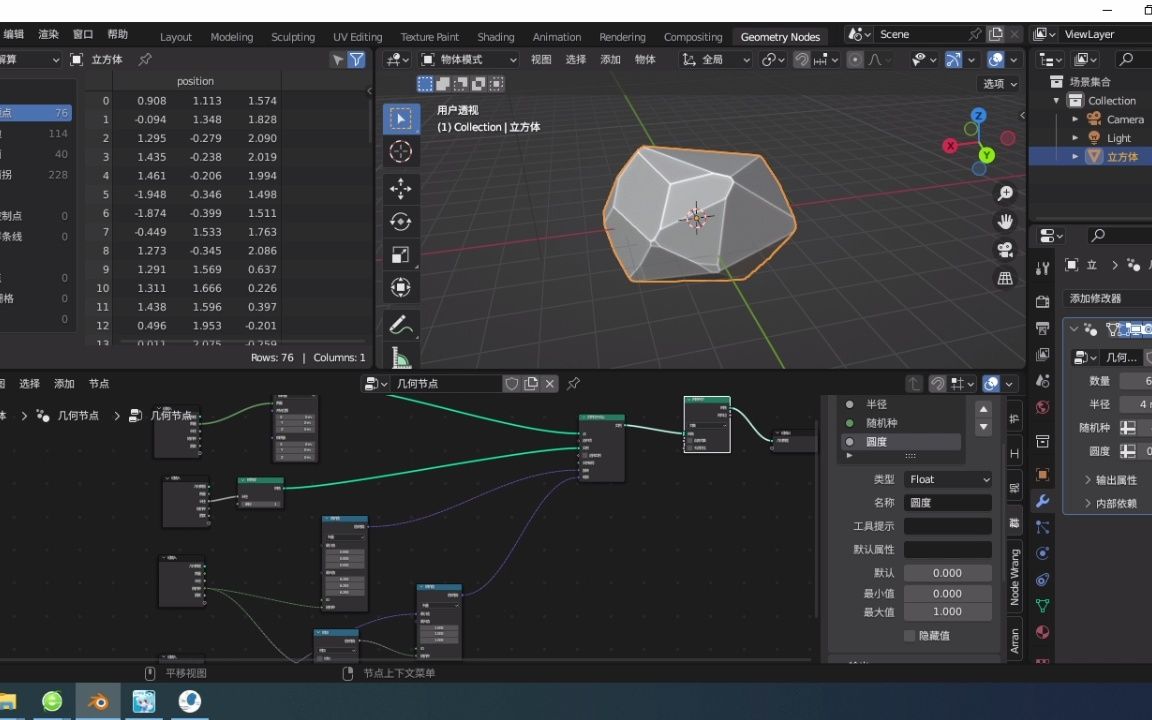Image resolution: width=1152 pixels, height=720 pixels.
Task: Open World Properties with the globe icon
Action: (1042, 407)
